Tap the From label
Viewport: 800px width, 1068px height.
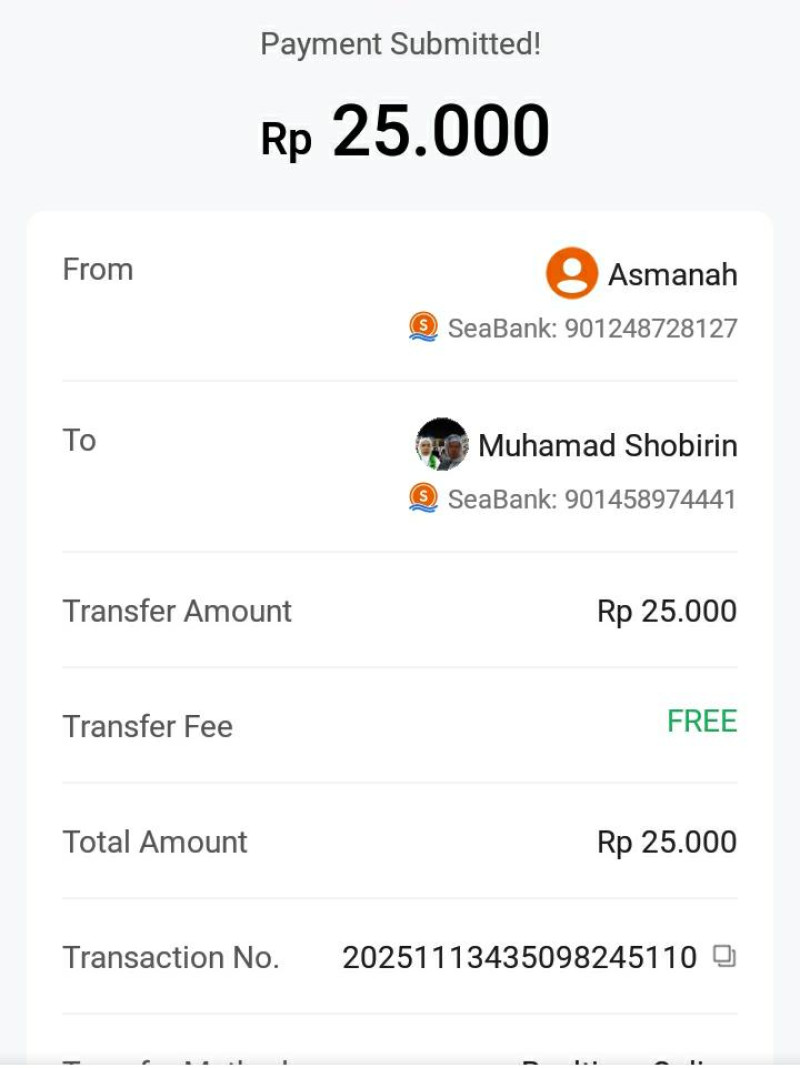click(x=98, y=269)
